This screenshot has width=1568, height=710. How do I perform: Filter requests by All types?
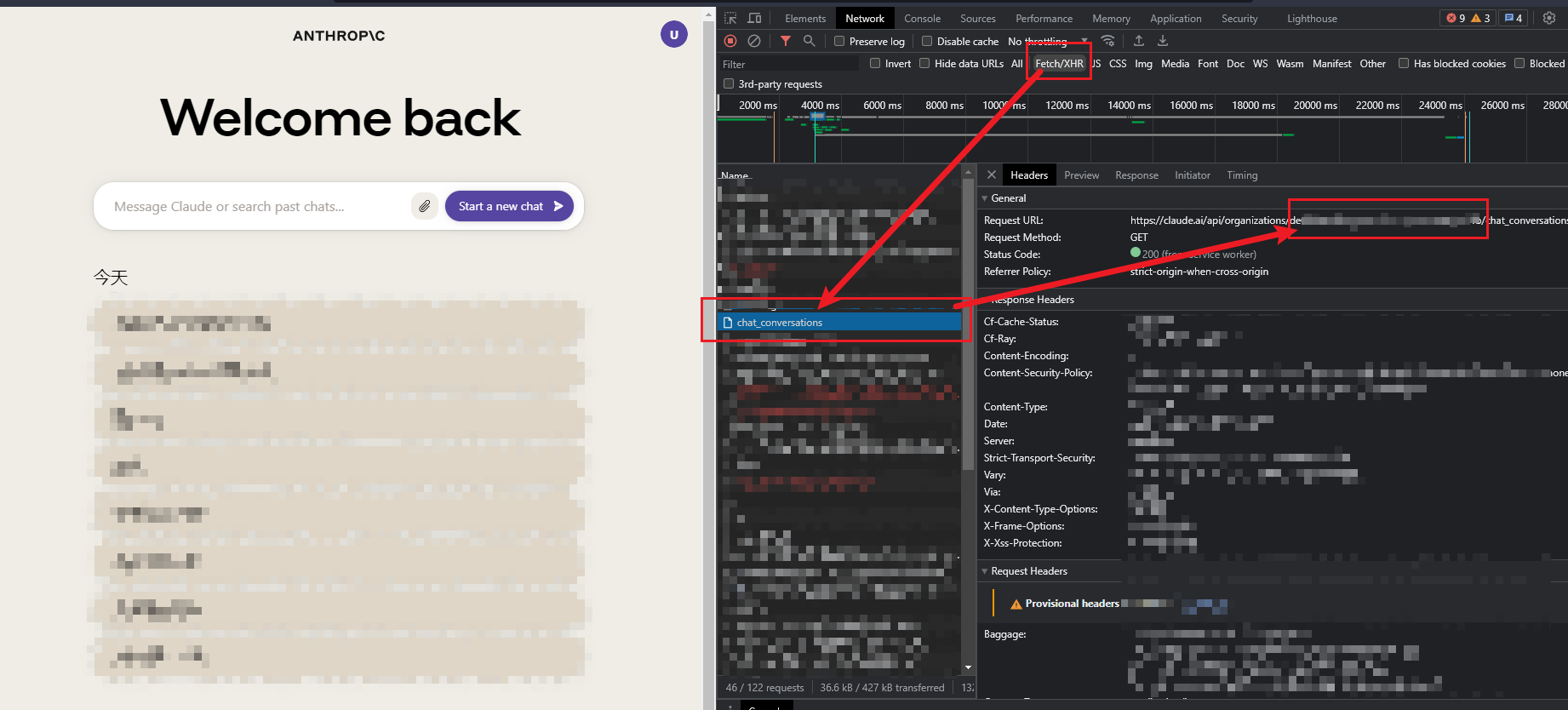1016,63
